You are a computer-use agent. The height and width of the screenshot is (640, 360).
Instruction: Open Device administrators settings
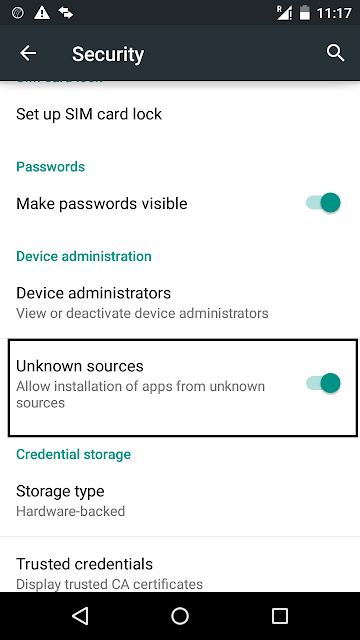click(180, 302)
